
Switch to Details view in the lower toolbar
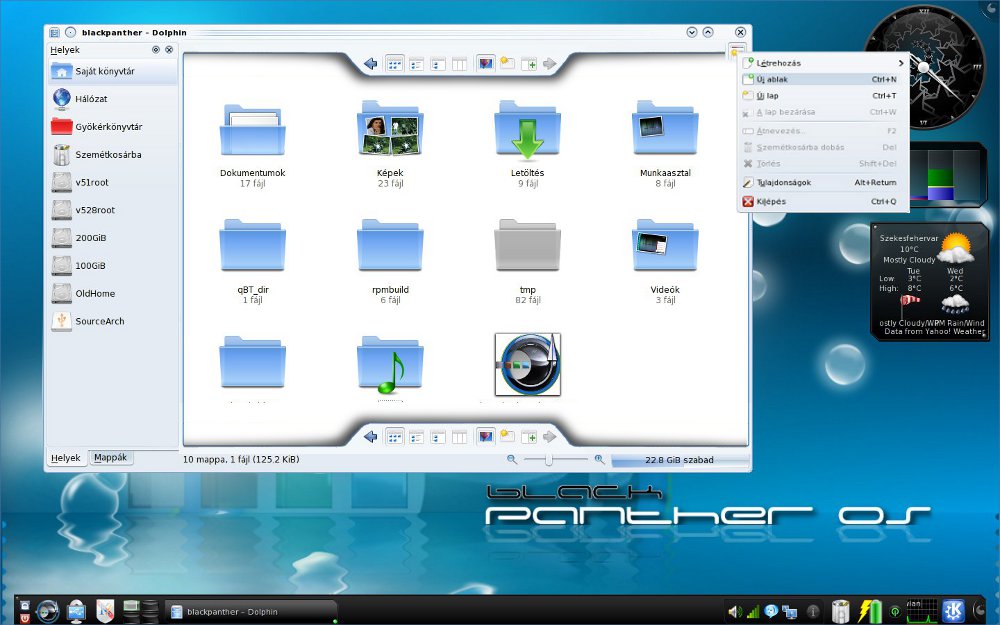coord(416,437)
